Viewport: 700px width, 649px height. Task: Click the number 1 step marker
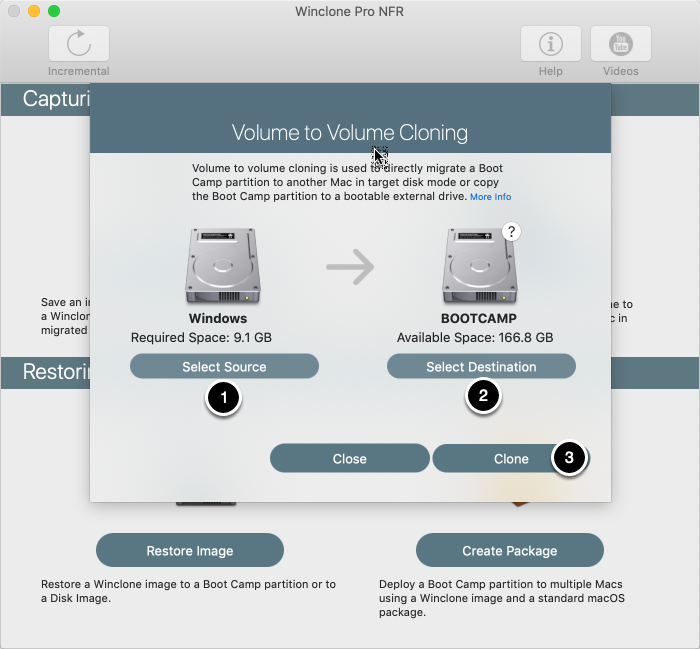click(x=224, y=397)
